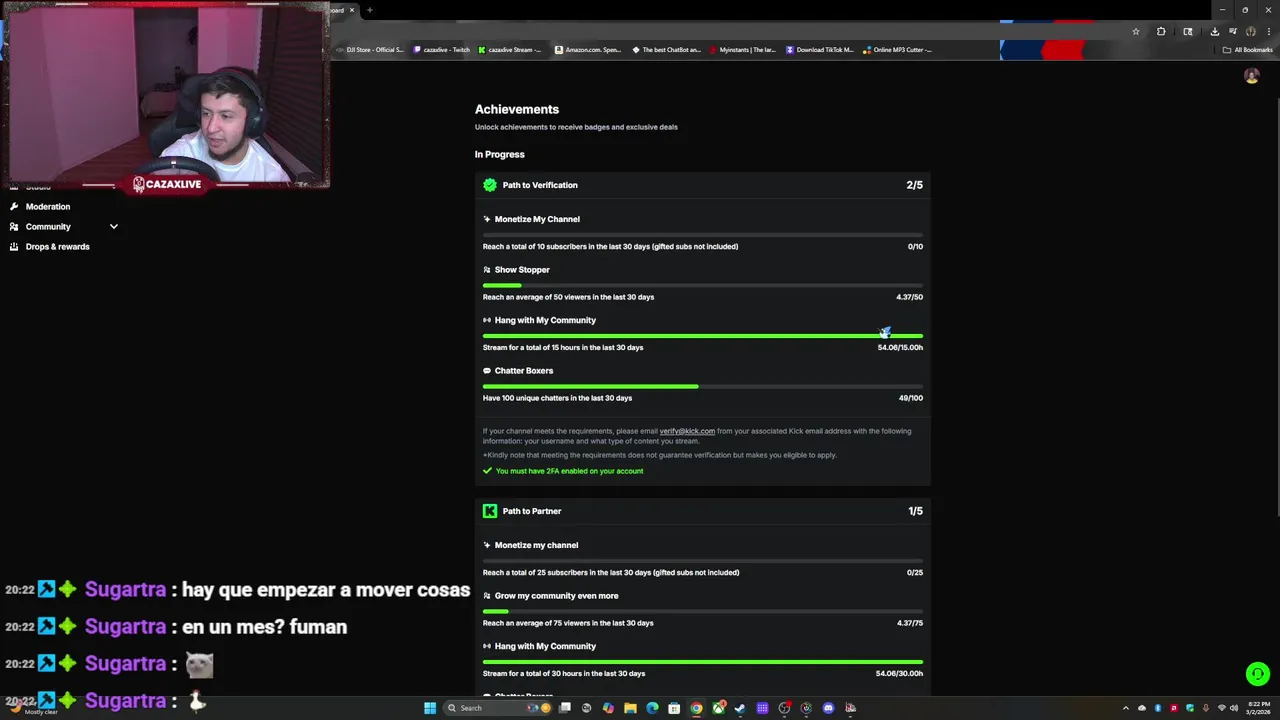The height and width of the screenshot is (720, 1280).
Task: Click the Show Stopper achievement icon
Action: point(487,270)
